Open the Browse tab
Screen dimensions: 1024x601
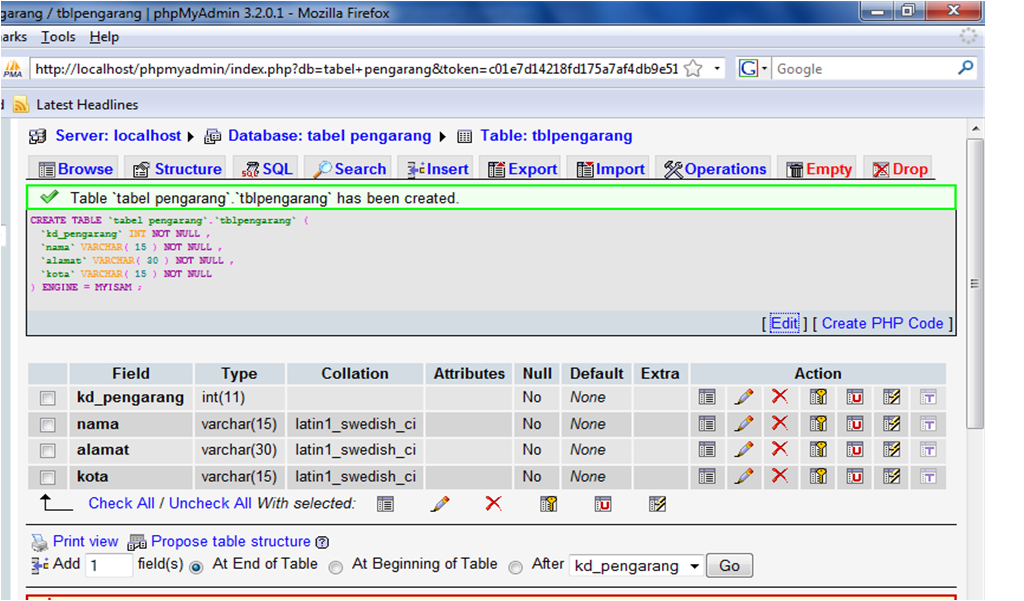click(x=75, y=169)
